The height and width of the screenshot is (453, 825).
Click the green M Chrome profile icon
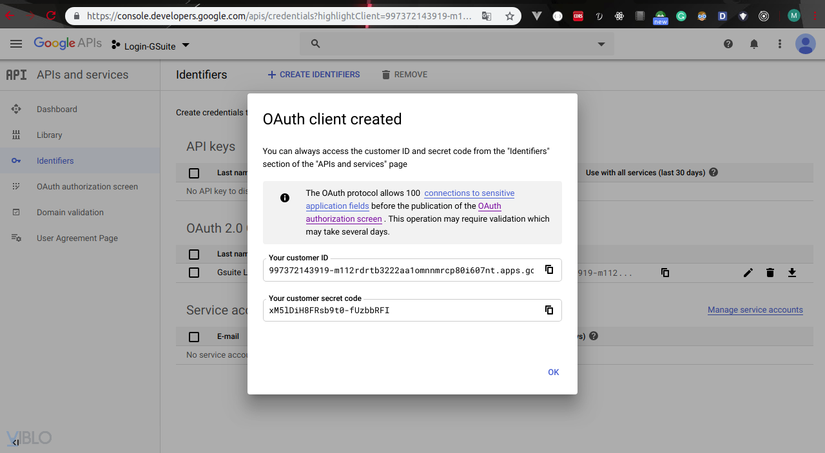tap(793, 16)
